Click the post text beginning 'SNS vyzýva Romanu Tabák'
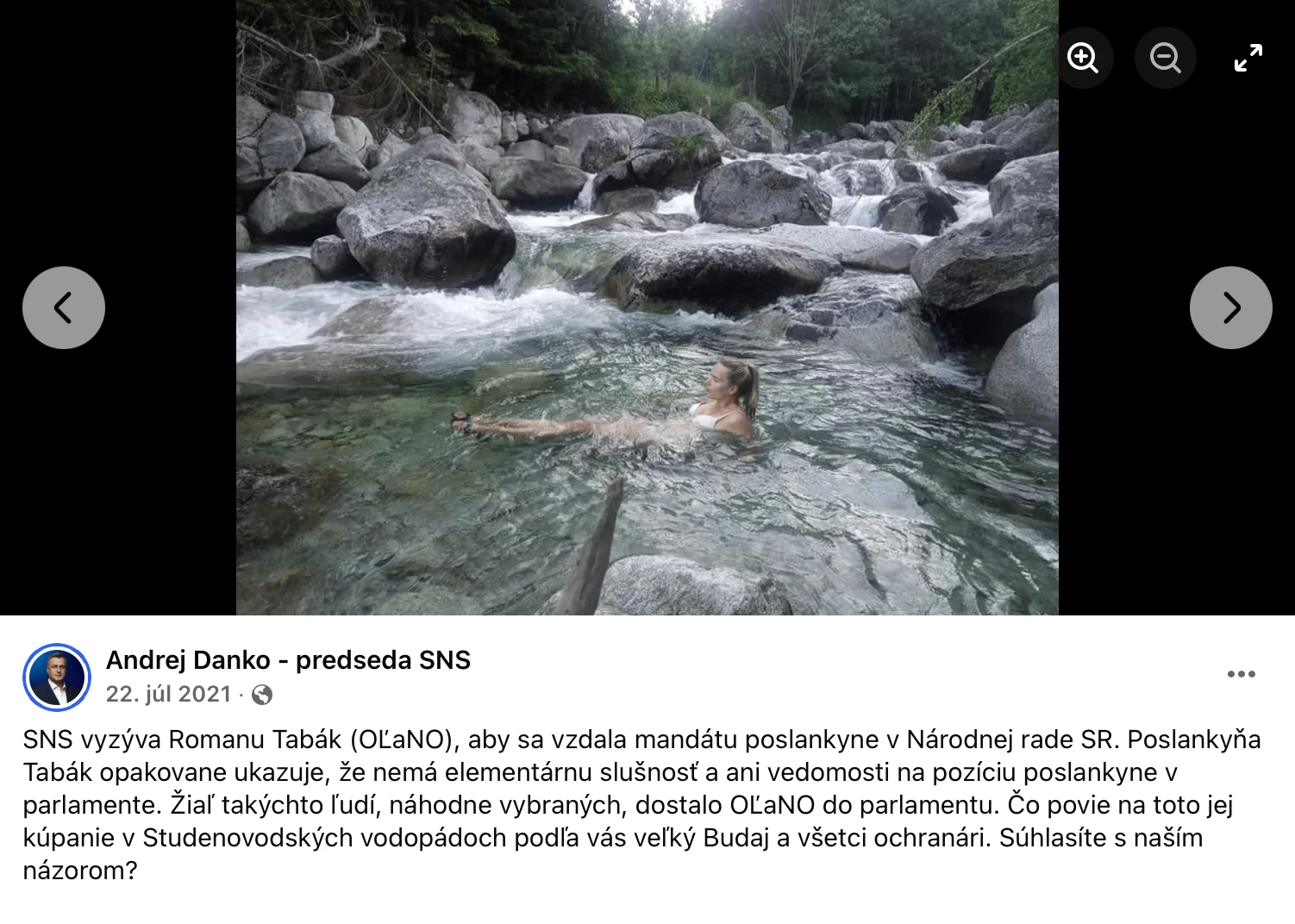This screenshot has width=1295, height=924. (642, 805)
